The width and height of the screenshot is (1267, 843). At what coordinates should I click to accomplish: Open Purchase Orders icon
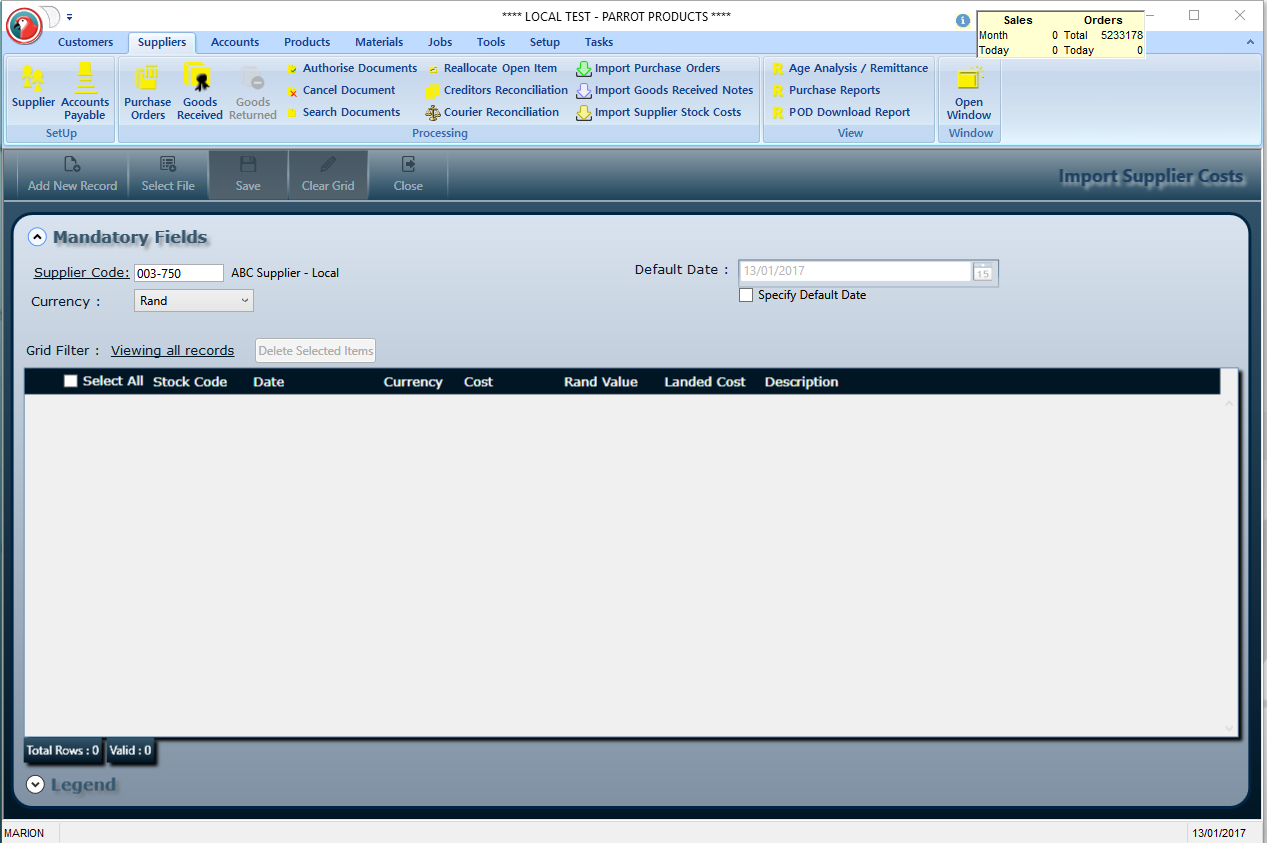(x=148, y=92)
